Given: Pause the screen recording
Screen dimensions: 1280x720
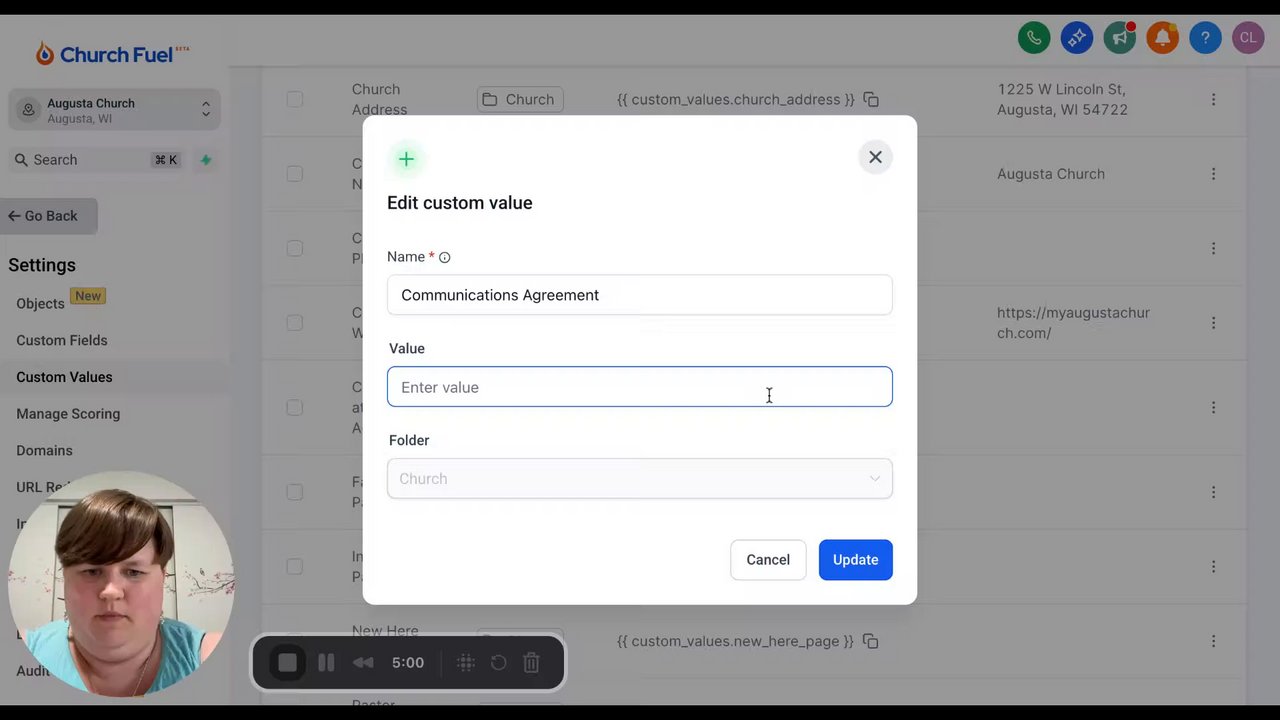Looking at the screenshot, I should (326, 663).
